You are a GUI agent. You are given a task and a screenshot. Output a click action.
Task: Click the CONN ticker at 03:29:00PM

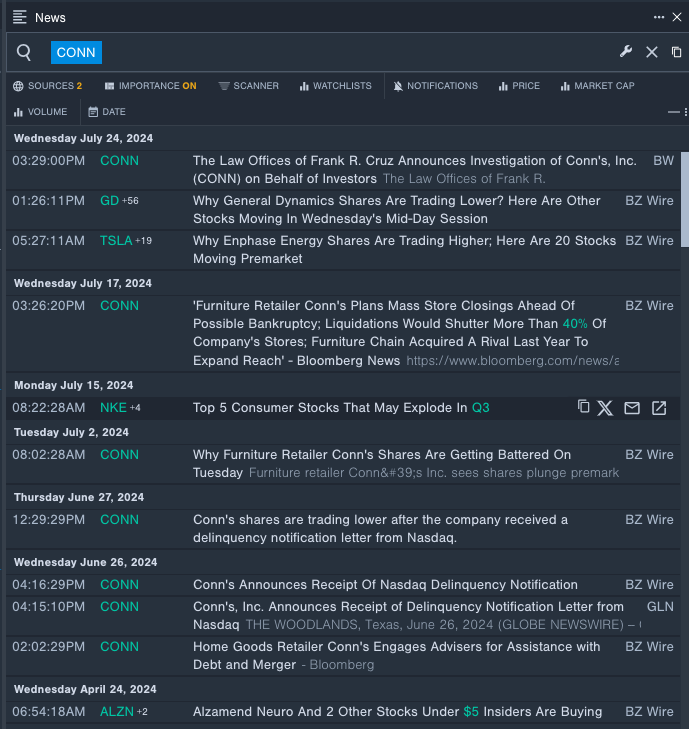[x=119, y=161]
